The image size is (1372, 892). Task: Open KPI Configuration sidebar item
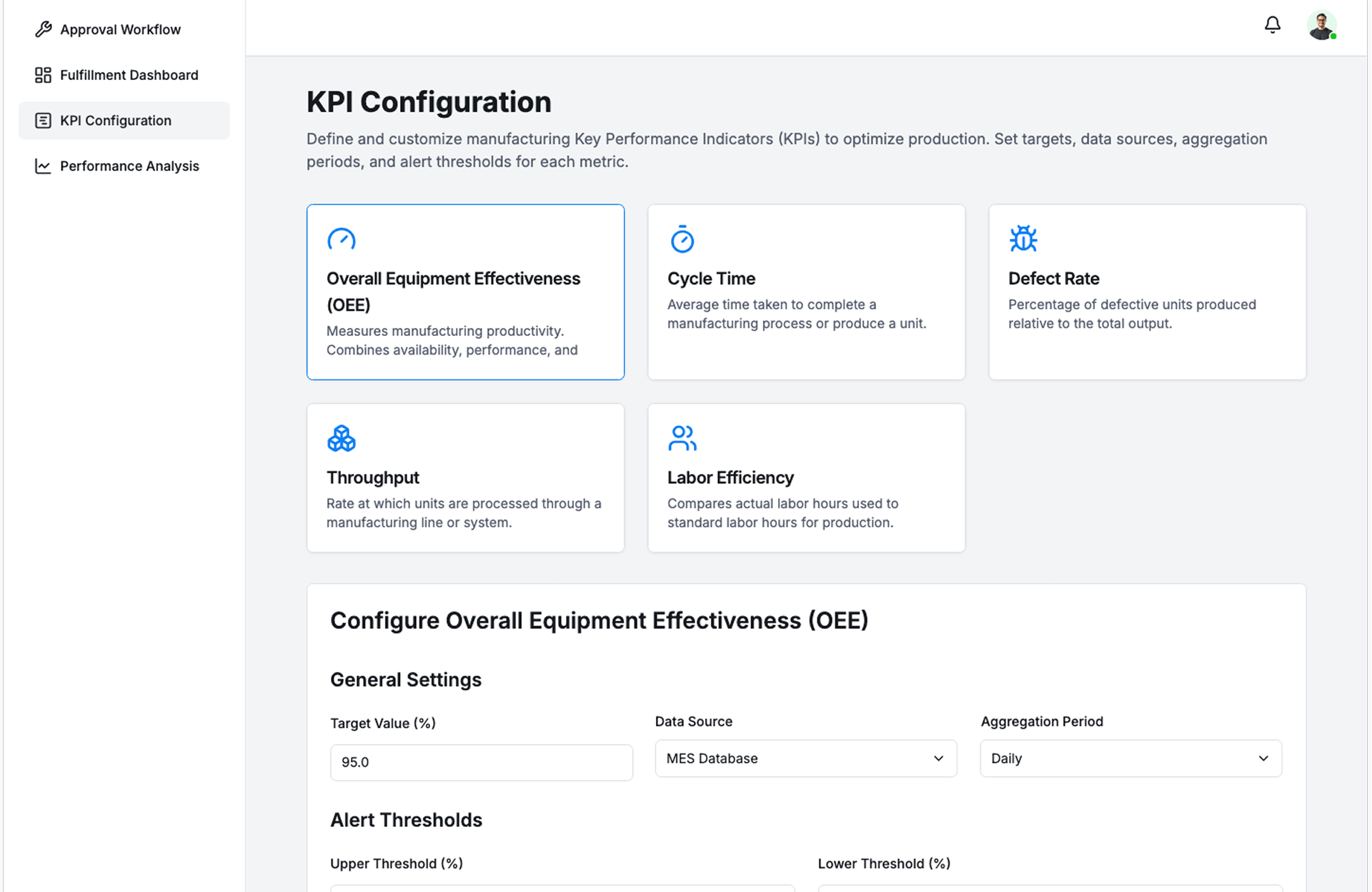tap(116, 120)
